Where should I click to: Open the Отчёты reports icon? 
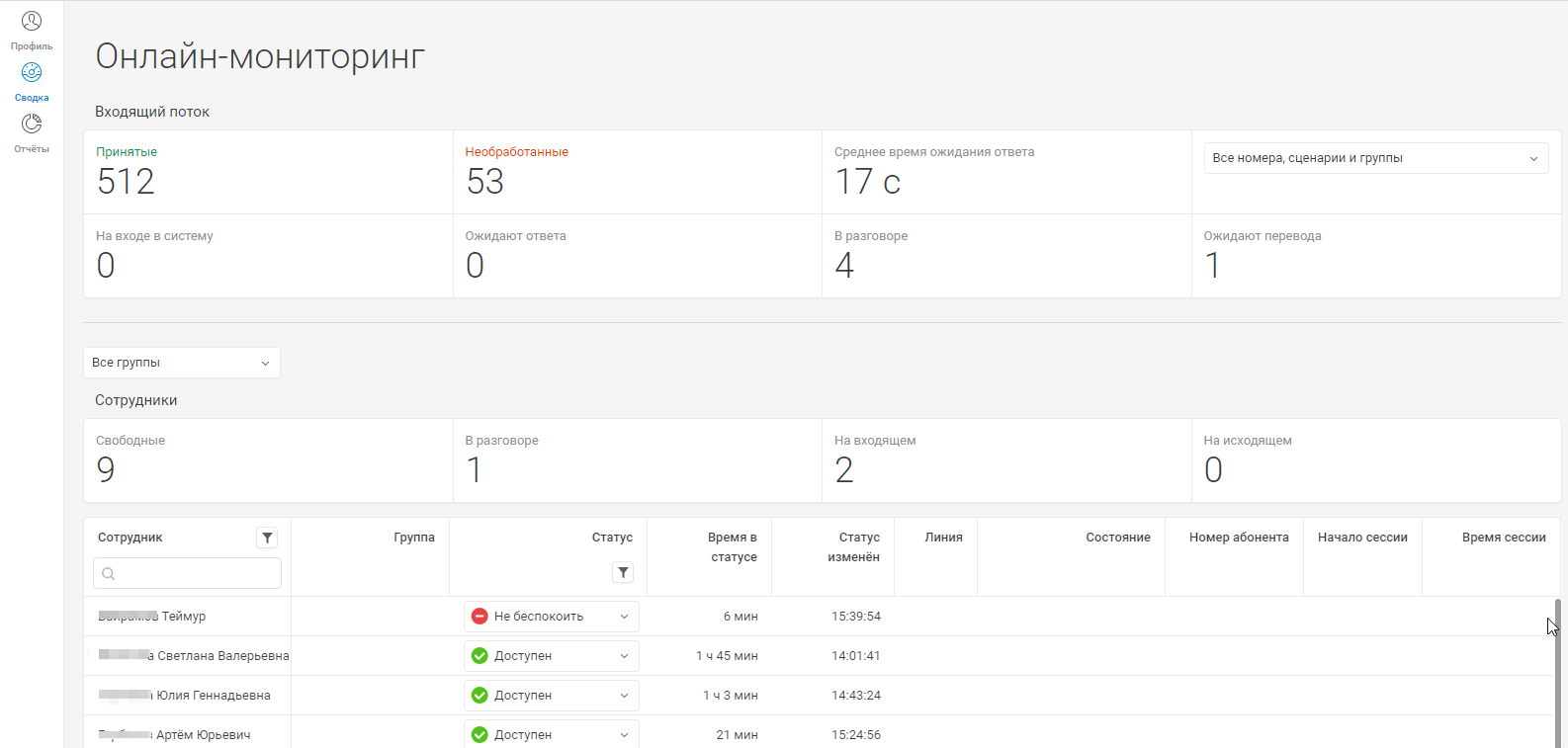tap(32, 125)
